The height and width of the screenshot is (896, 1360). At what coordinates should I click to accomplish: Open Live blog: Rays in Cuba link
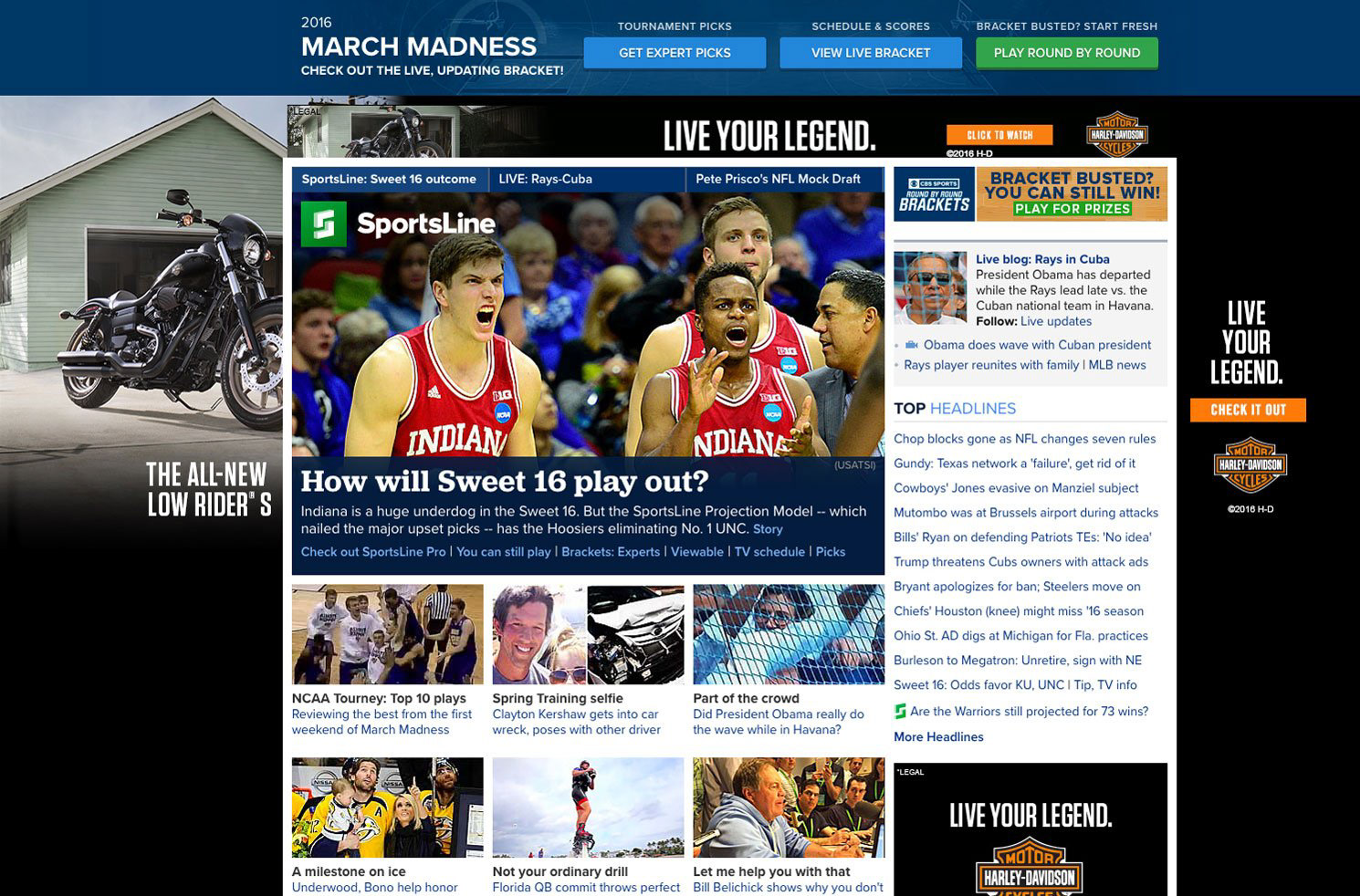[x=1042, y=259]
